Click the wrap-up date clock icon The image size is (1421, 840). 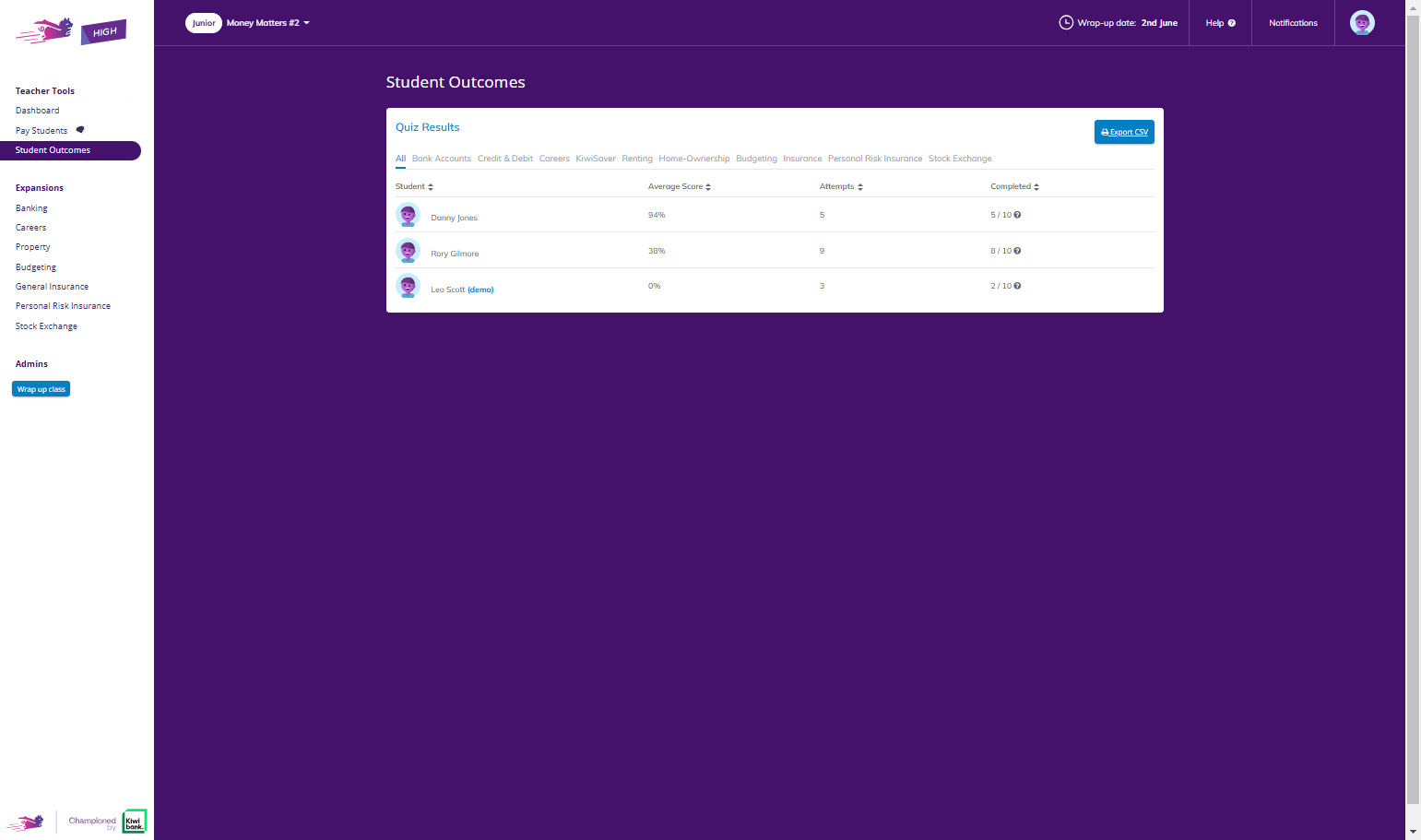coord(1066,22)
